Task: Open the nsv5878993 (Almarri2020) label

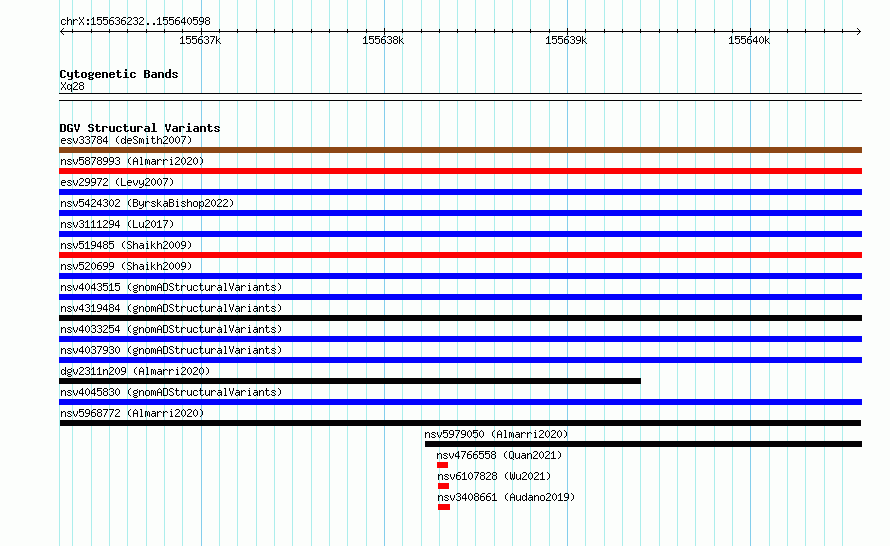Action: pos(132,161)
